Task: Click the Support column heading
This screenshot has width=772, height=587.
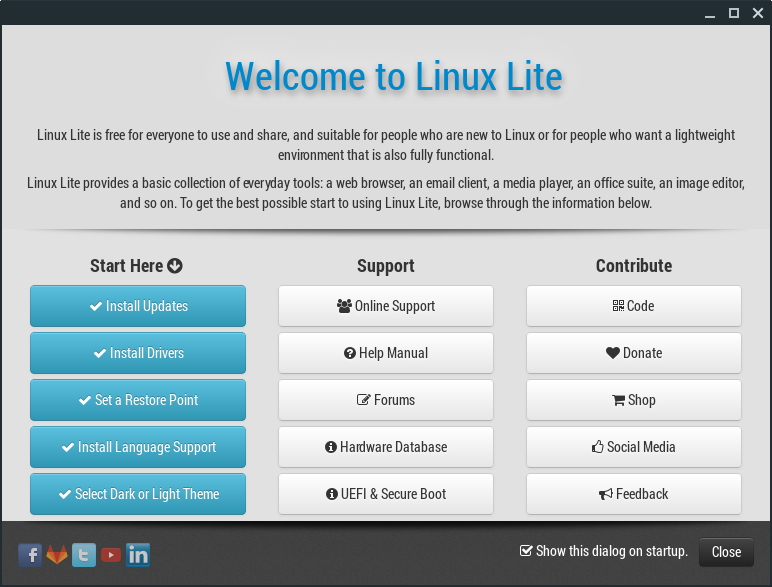Action: (x=386, y=266)
